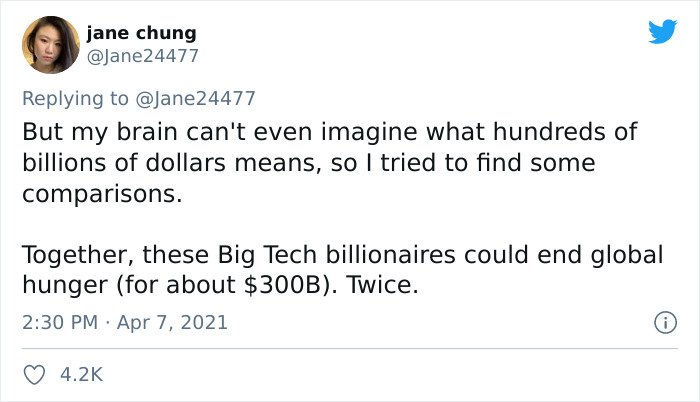This screenshot has width=700, height=402.
Task: Click the Twitter bird logo
Action: (662, 32)
